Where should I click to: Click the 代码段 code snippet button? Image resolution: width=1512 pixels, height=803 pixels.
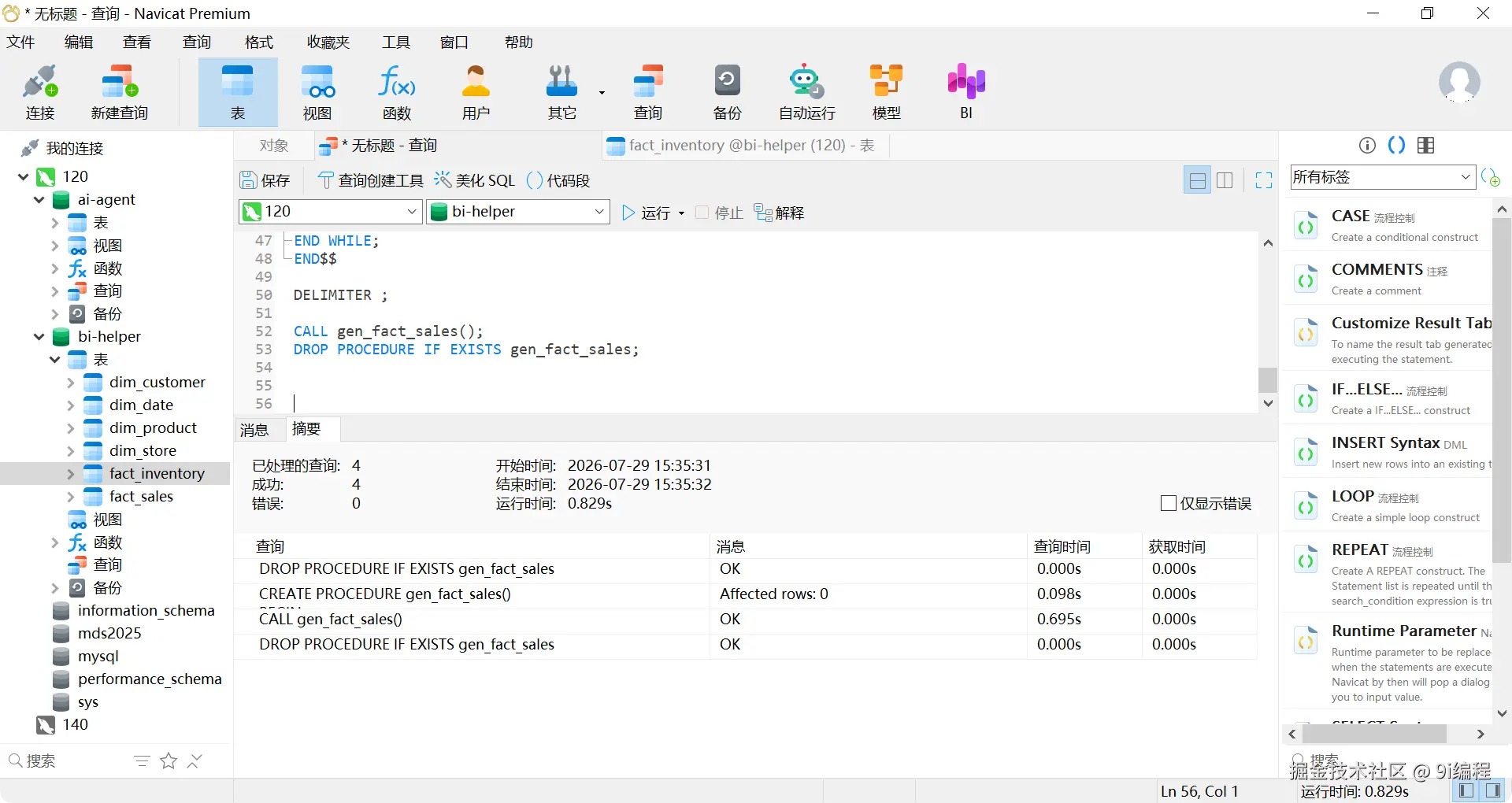tap(558, 180)
